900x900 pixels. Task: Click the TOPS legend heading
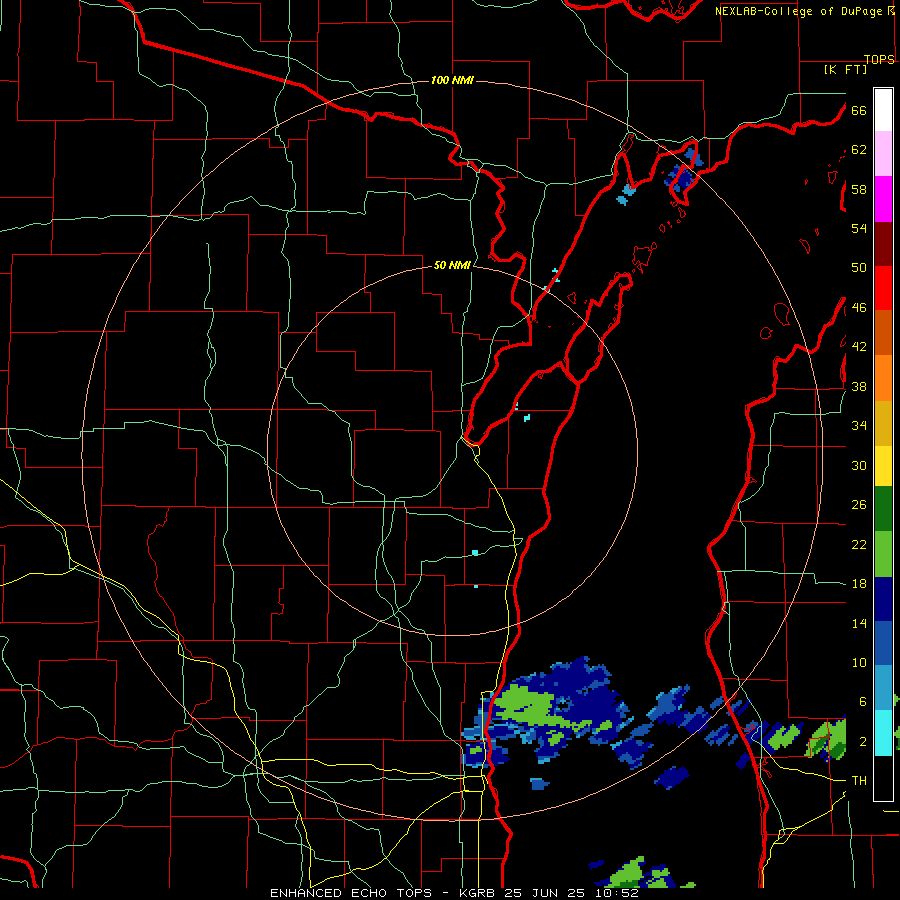click(x=879, y=59)
